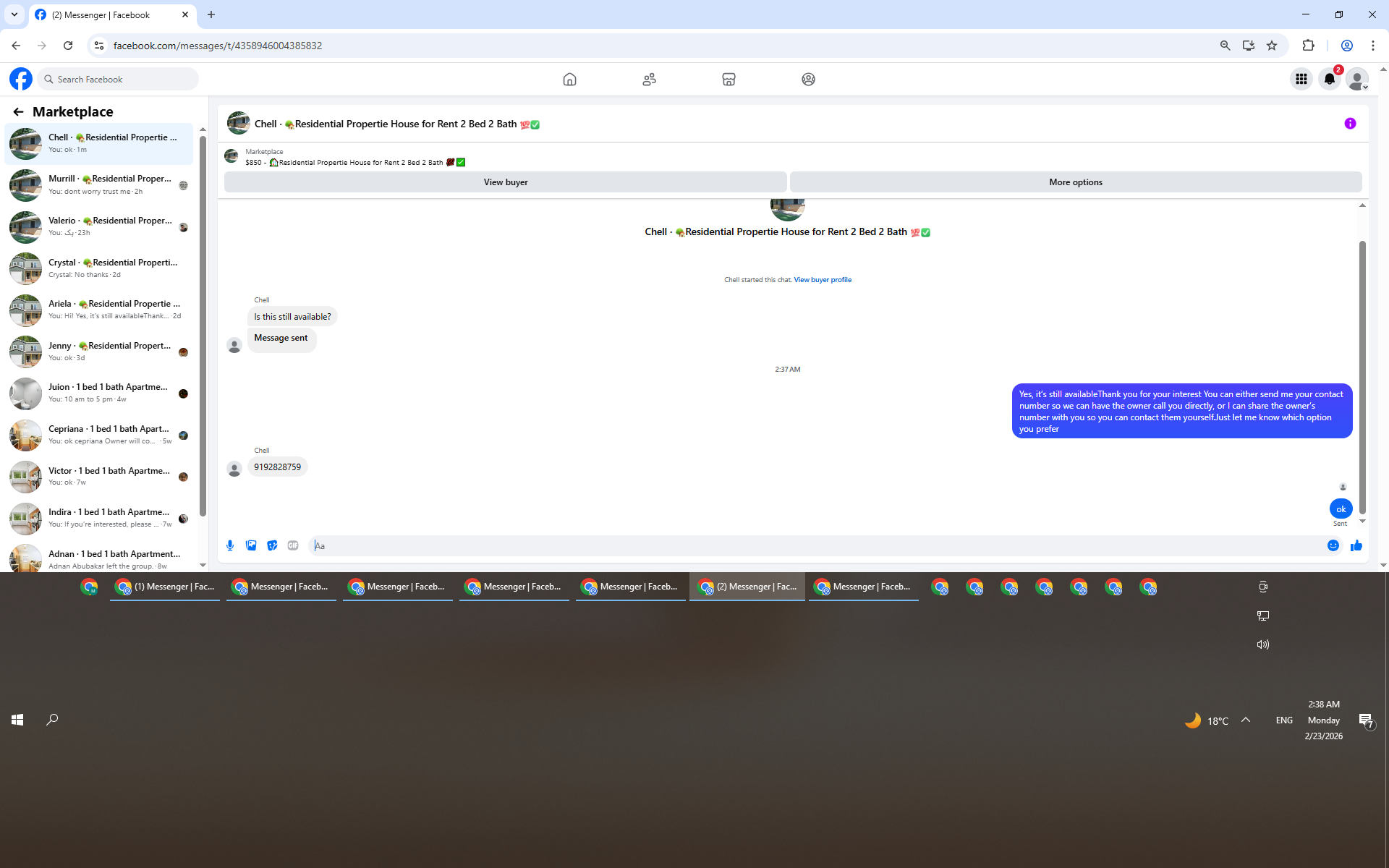Zoom magnifier icon in address bar

1225,46
